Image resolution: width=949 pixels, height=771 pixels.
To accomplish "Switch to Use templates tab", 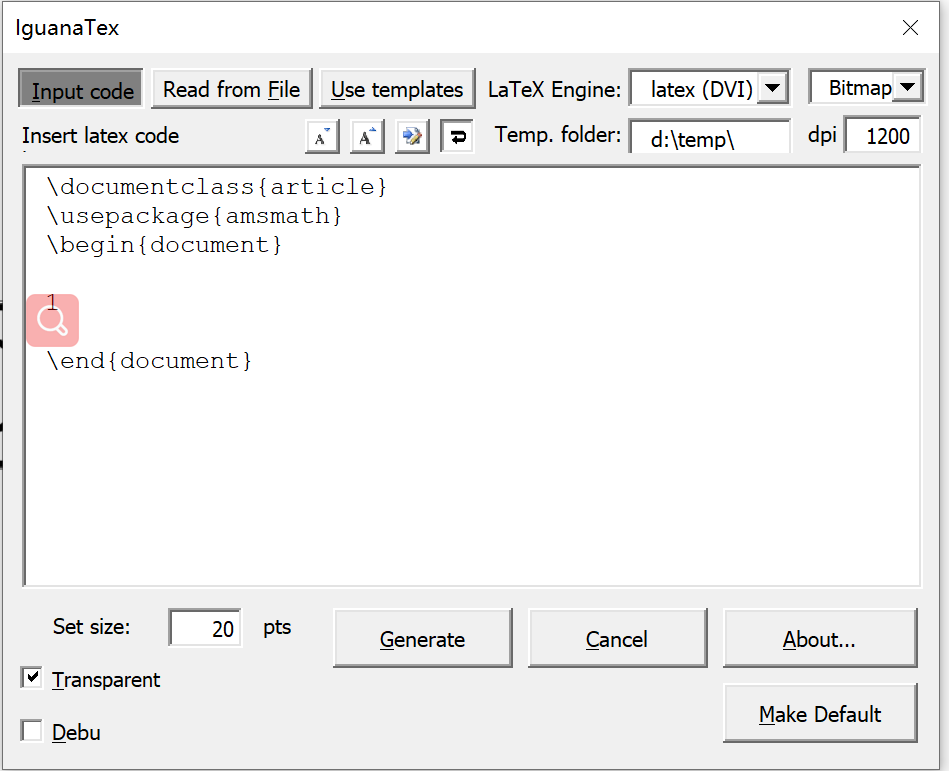I will 397,89.
